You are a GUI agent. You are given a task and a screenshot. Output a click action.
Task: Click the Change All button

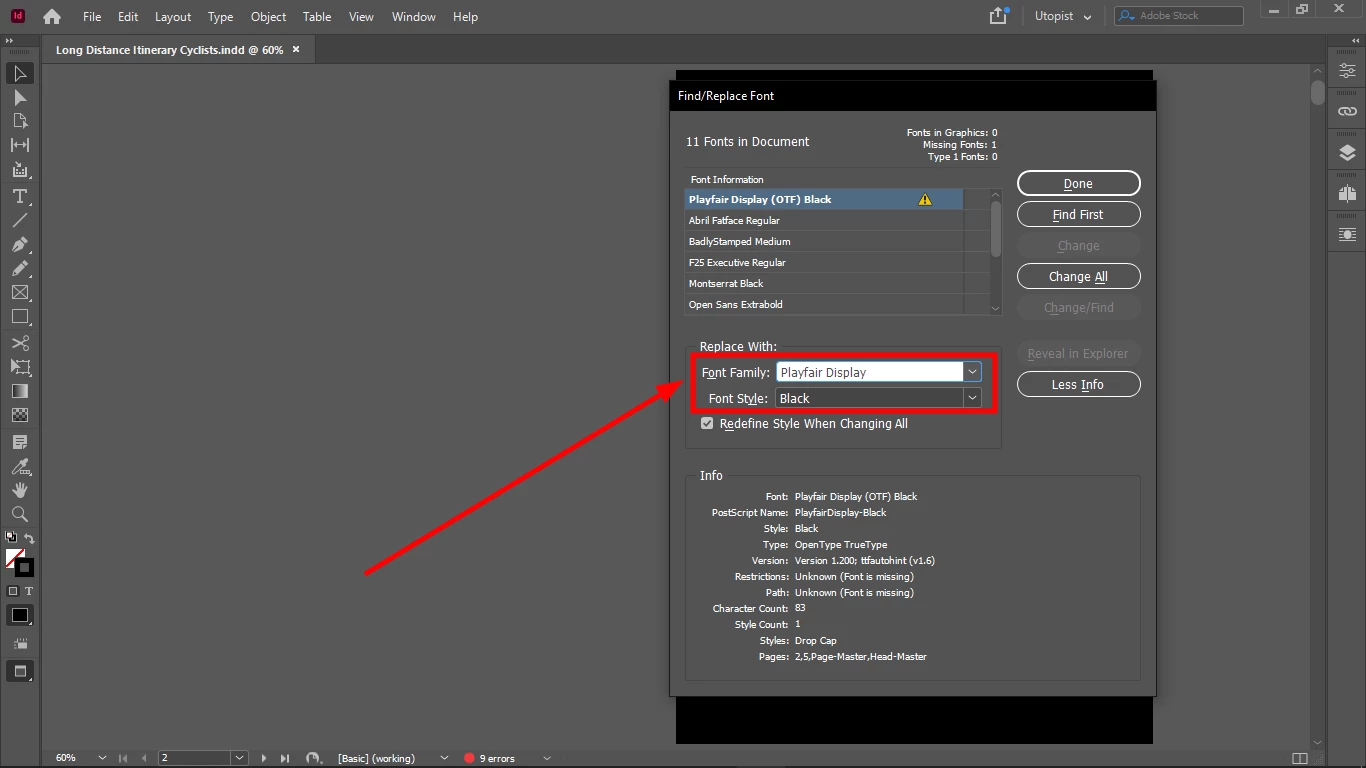point(1078,277)
